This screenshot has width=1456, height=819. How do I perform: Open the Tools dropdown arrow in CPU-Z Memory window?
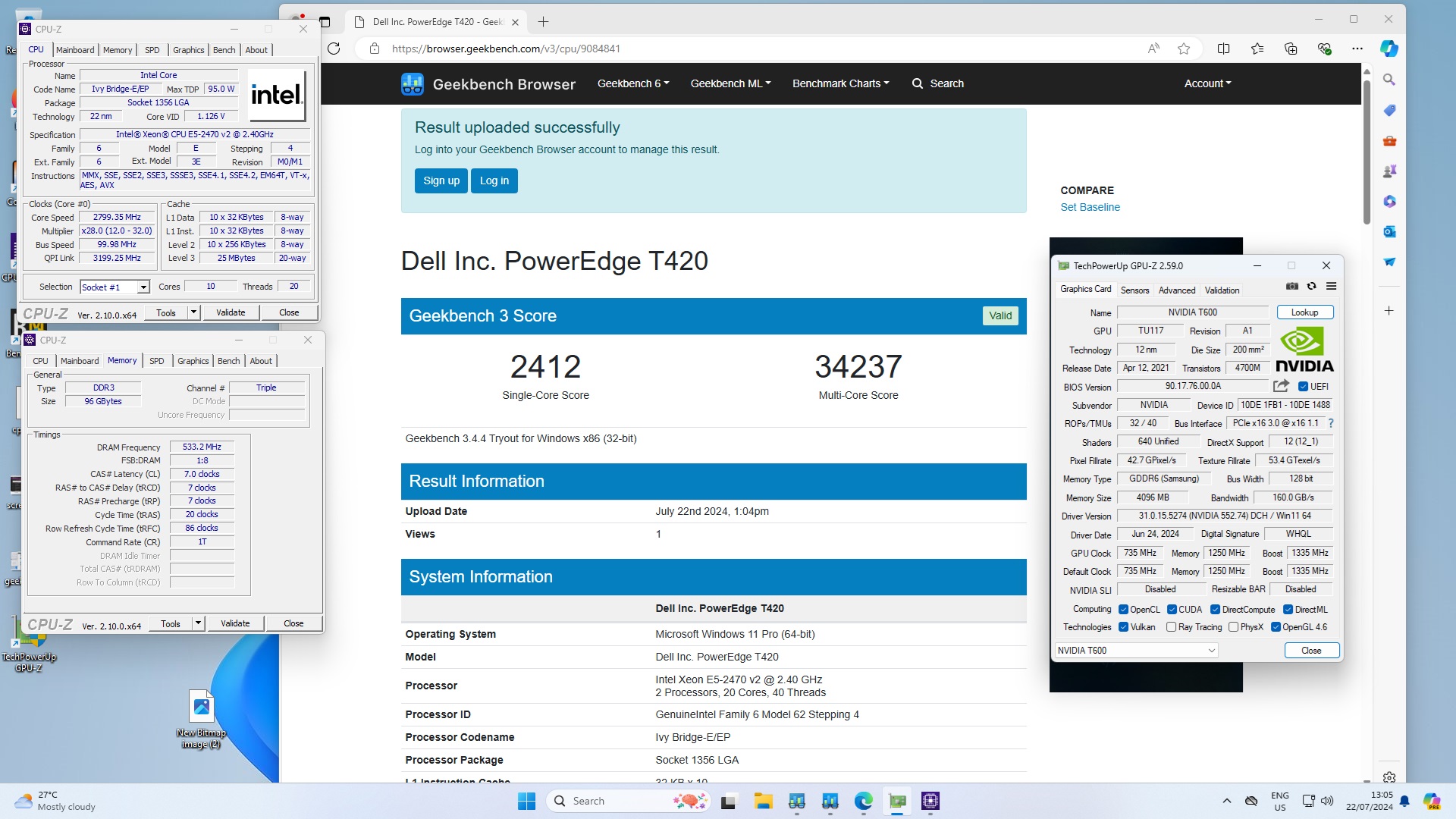(199, 623)
